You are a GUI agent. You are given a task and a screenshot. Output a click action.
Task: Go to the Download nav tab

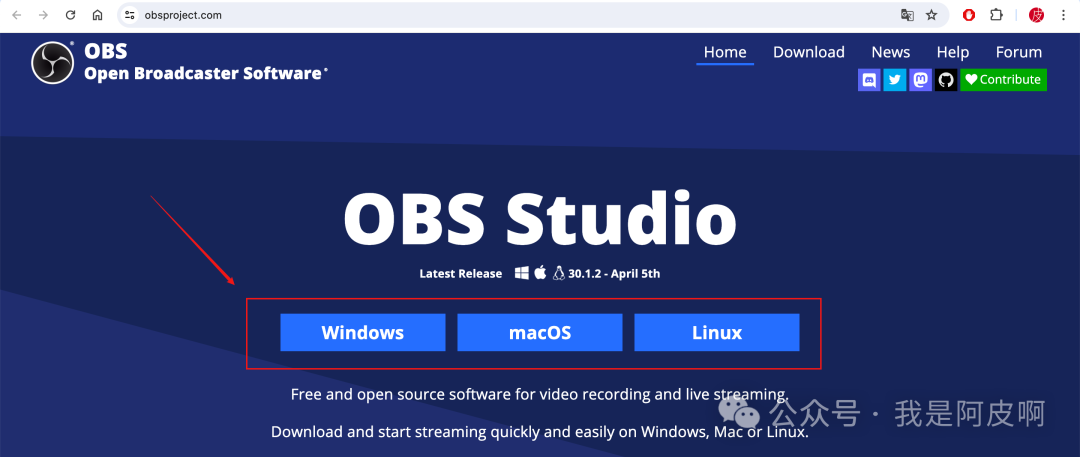tap(808, 52)
